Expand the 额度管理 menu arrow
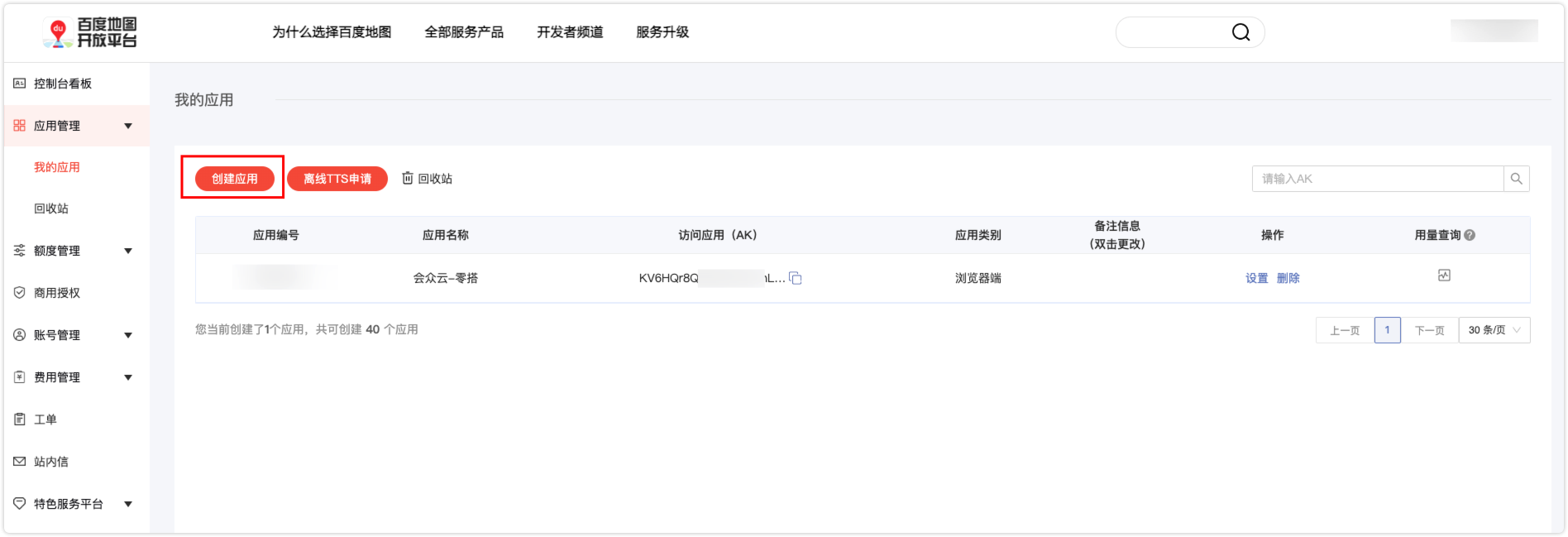Screen dimensions: 1568x537 click(128, 251)
